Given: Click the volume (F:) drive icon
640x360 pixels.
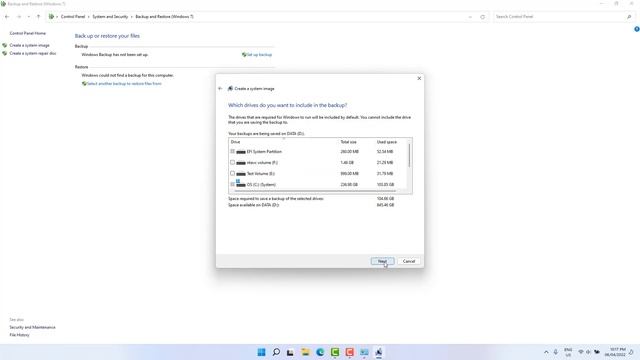Looking at the screenshot, I should pos(241,163).
